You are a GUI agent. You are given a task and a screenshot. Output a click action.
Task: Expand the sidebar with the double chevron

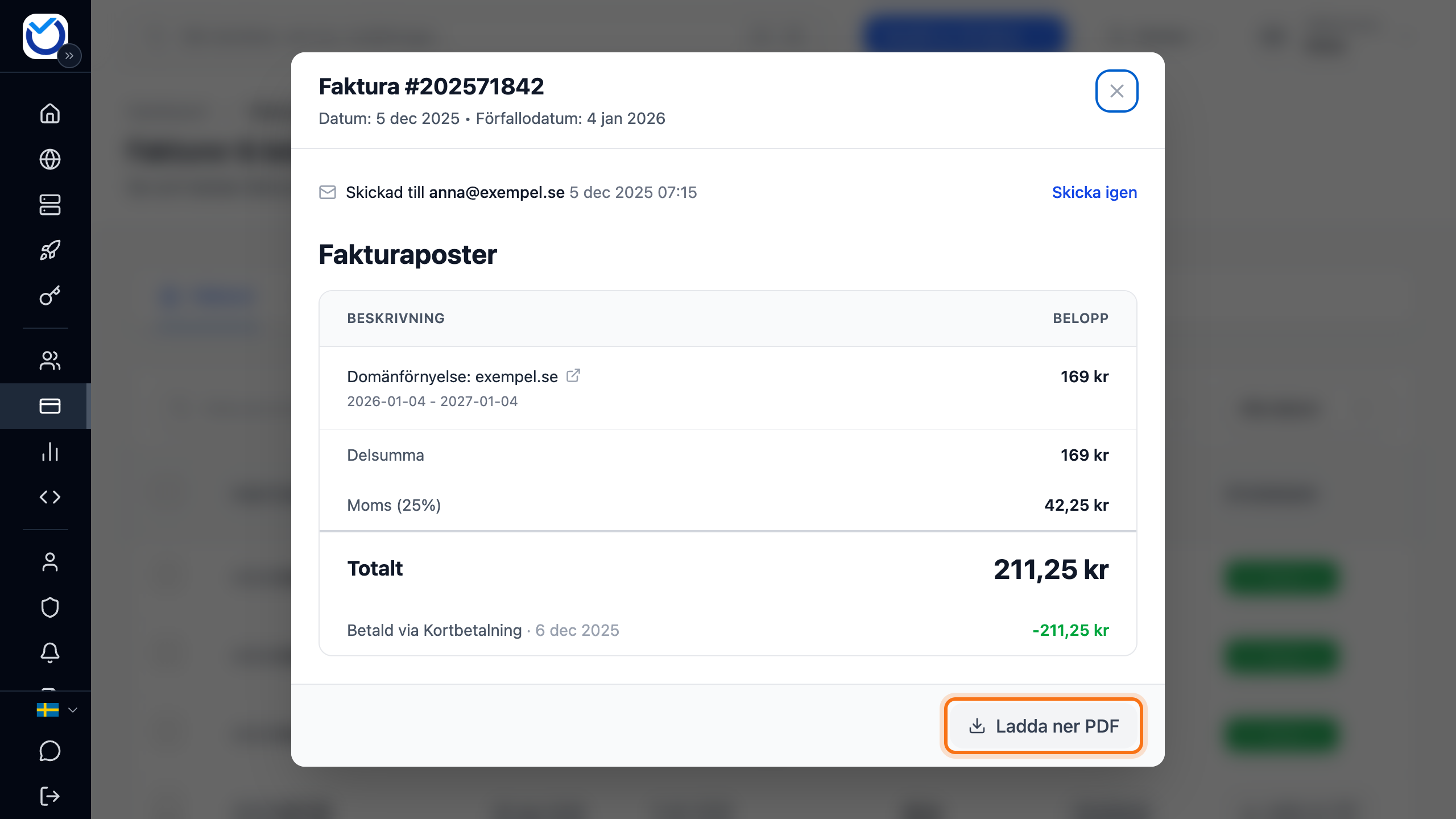[x=69, y=56]
